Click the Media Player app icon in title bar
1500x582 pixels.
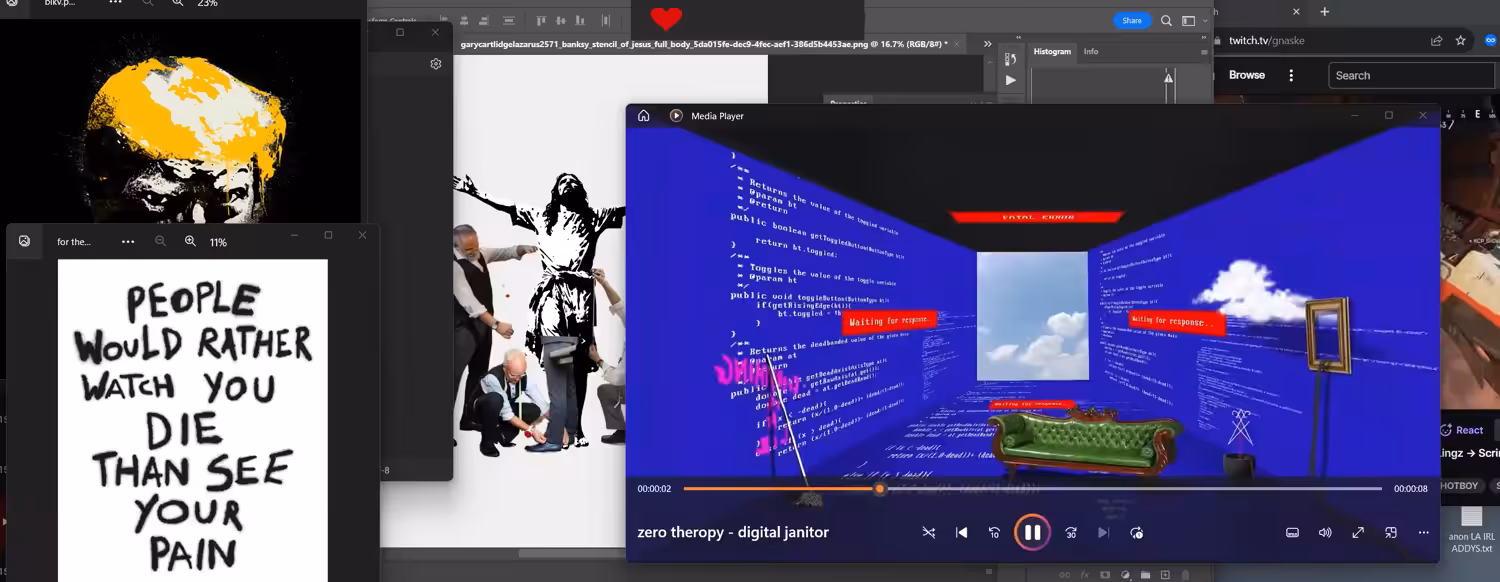676,116
